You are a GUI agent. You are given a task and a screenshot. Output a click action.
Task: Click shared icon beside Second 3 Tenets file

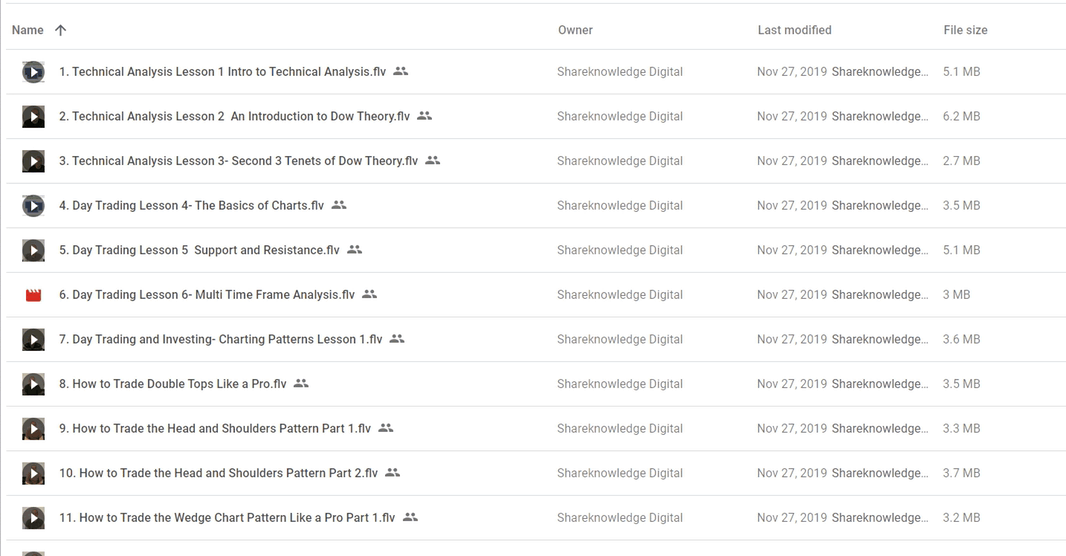coord(432,160)
